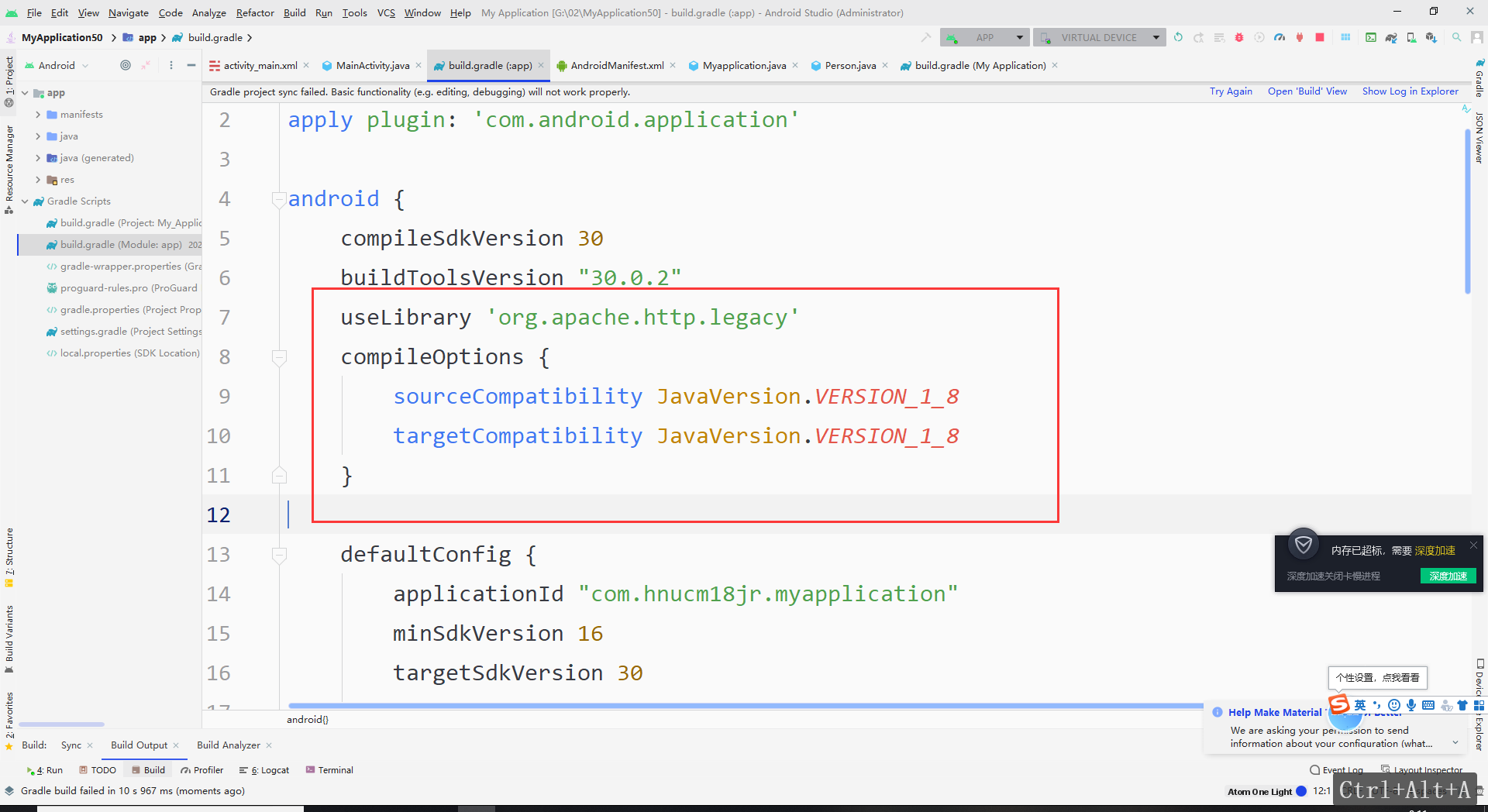Collapse the app module node

tap(25, 92)
